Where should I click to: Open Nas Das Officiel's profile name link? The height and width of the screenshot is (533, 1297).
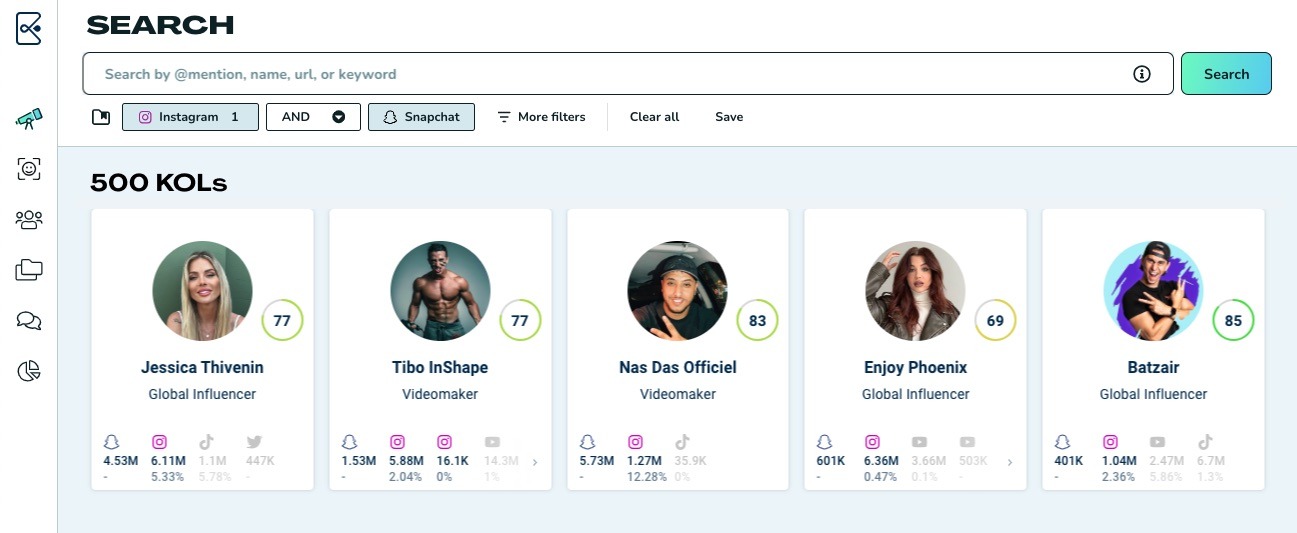678,367
